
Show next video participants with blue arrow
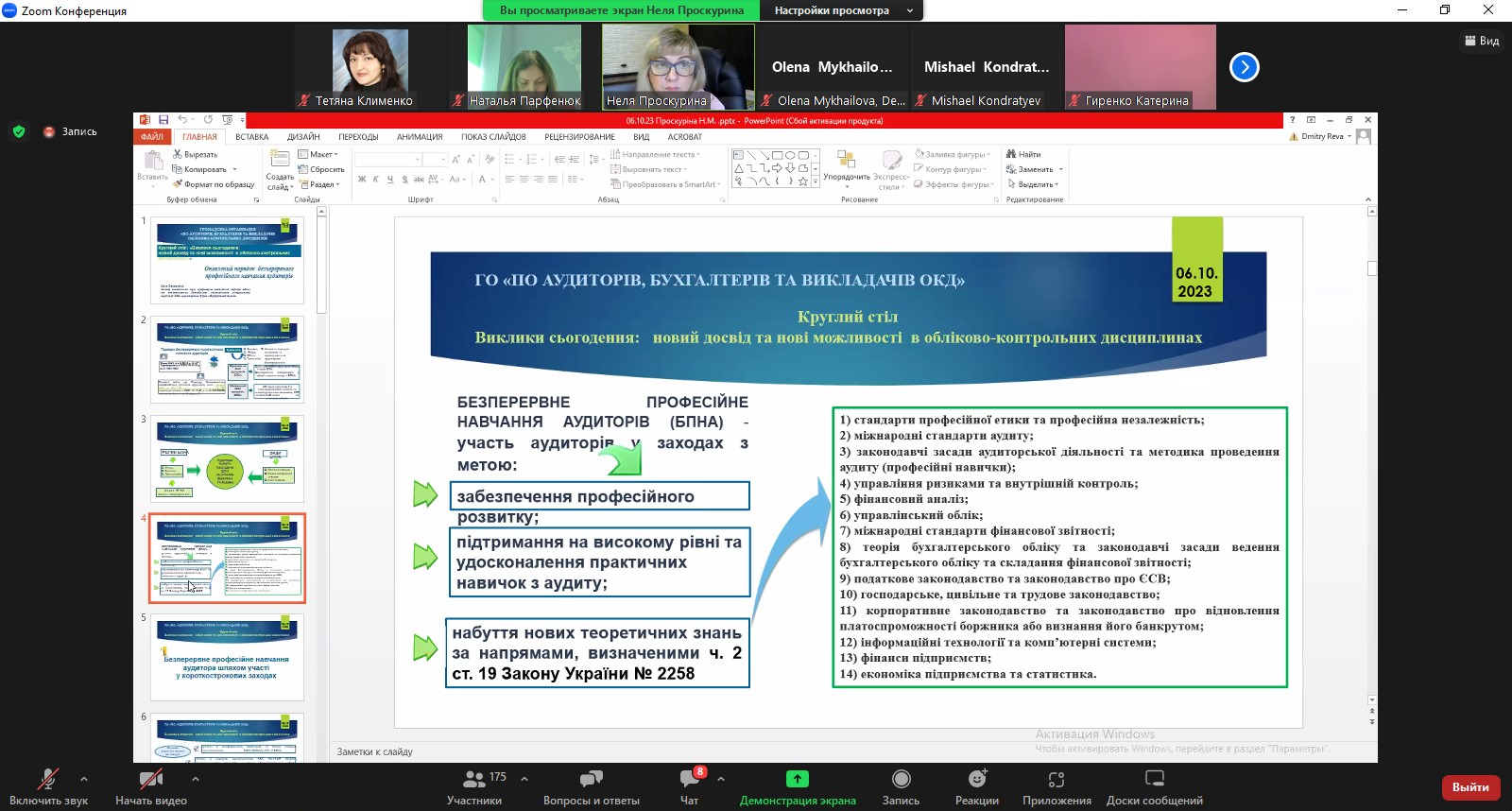coord(1245,67)
